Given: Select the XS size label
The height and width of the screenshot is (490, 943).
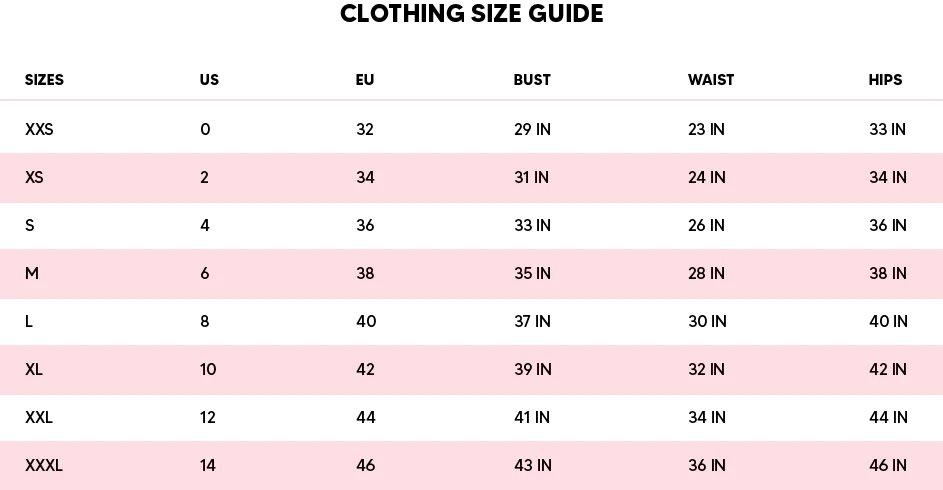Looking at the screenshot, I should (x=34, y=177).
